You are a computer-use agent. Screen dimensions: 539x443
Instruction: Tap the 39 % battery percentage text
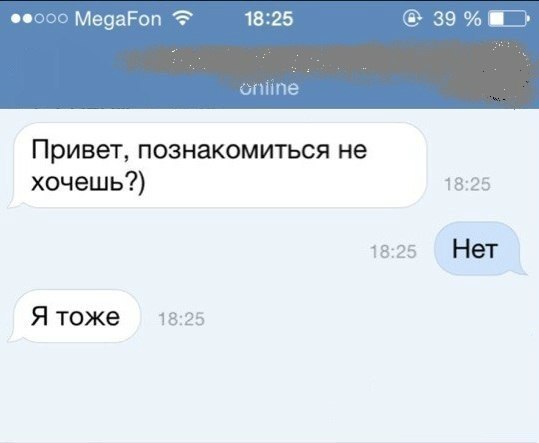[x=457, y=19]
